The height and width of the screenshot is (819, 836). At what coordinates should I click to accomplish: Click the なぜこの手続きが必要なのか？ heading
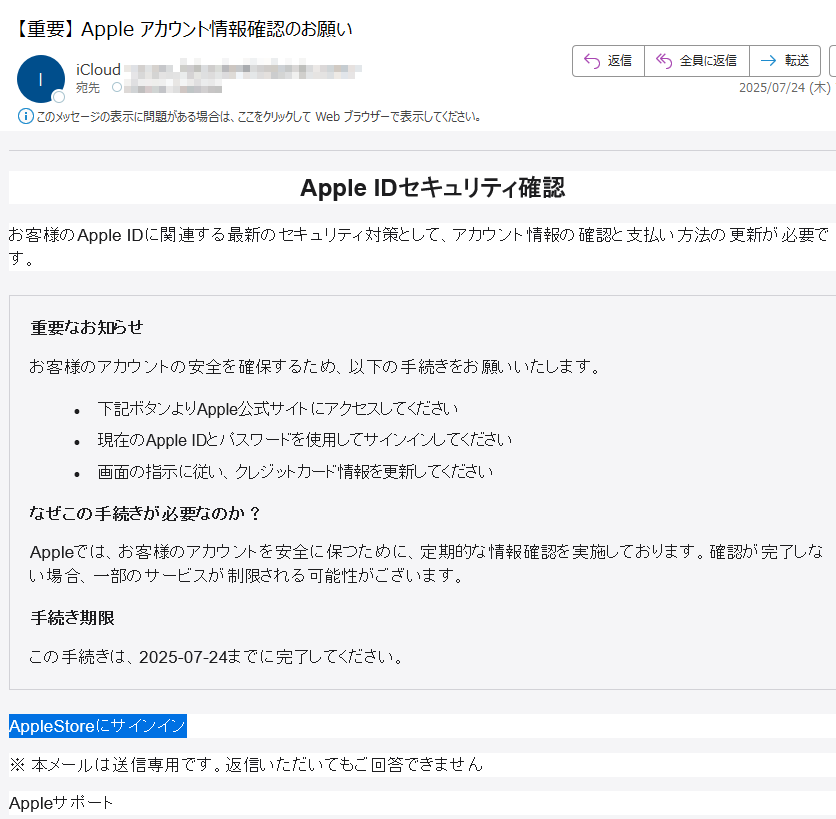click(145, 513)
